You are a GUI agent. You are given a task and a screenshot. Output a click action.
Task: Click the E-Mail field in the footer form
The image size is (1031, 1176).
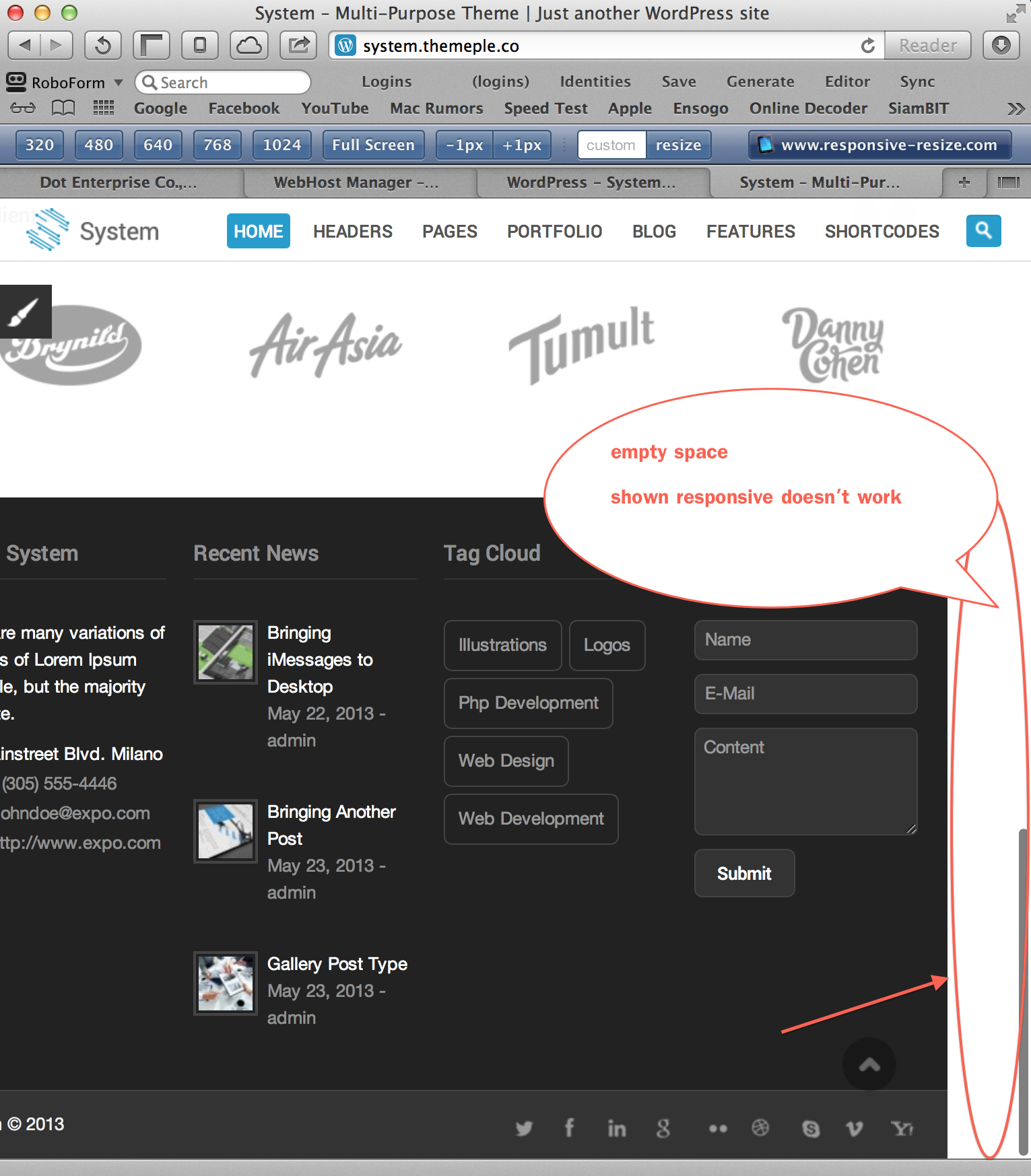pos(806,694)
